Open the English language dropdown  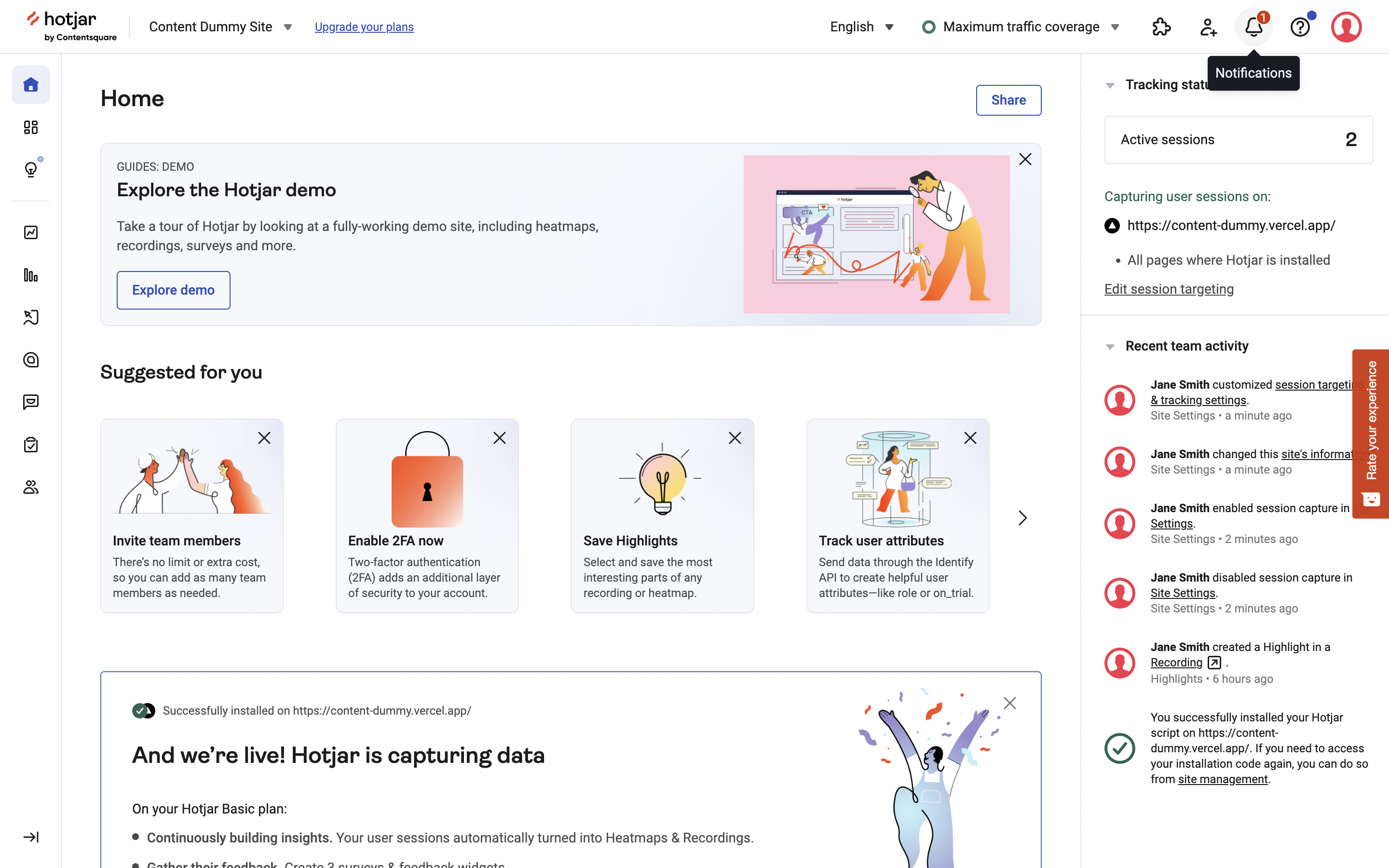tap(861, 27)
